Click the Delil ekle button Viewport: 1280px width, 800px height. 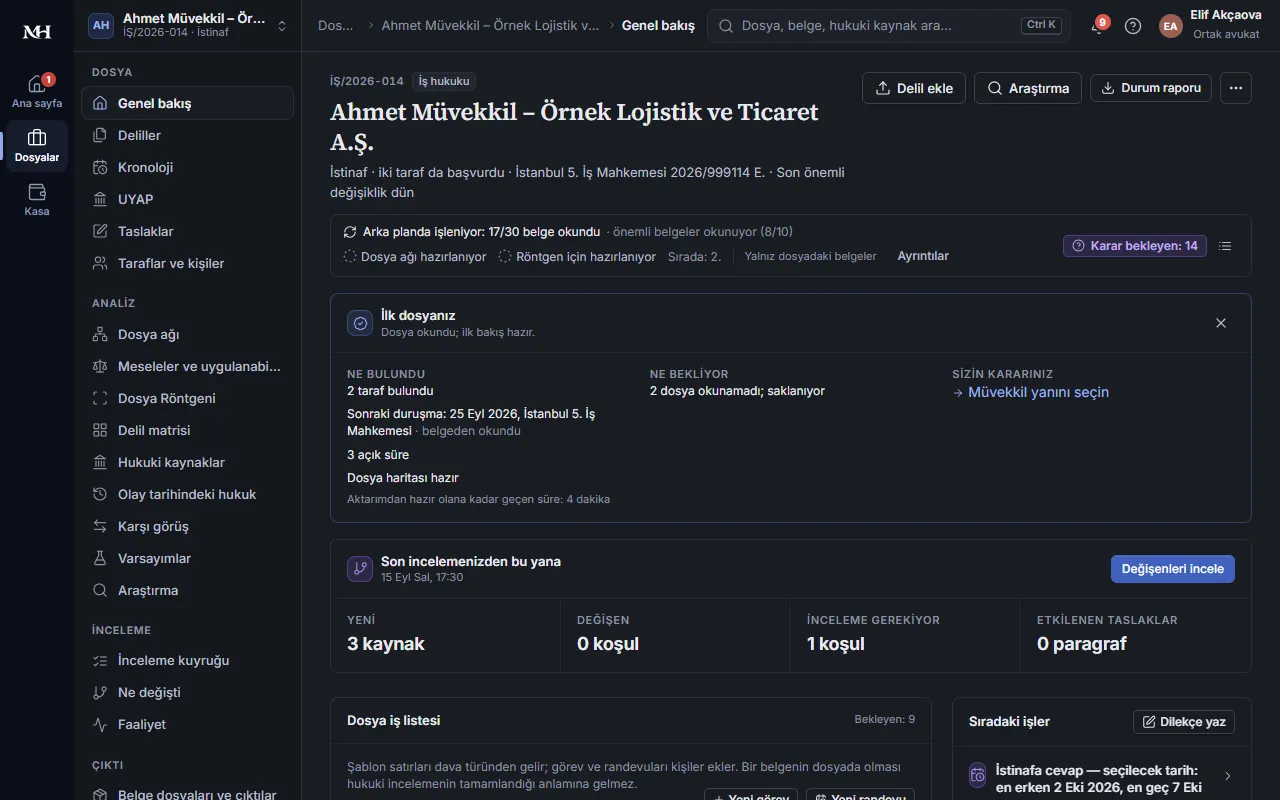914,88
